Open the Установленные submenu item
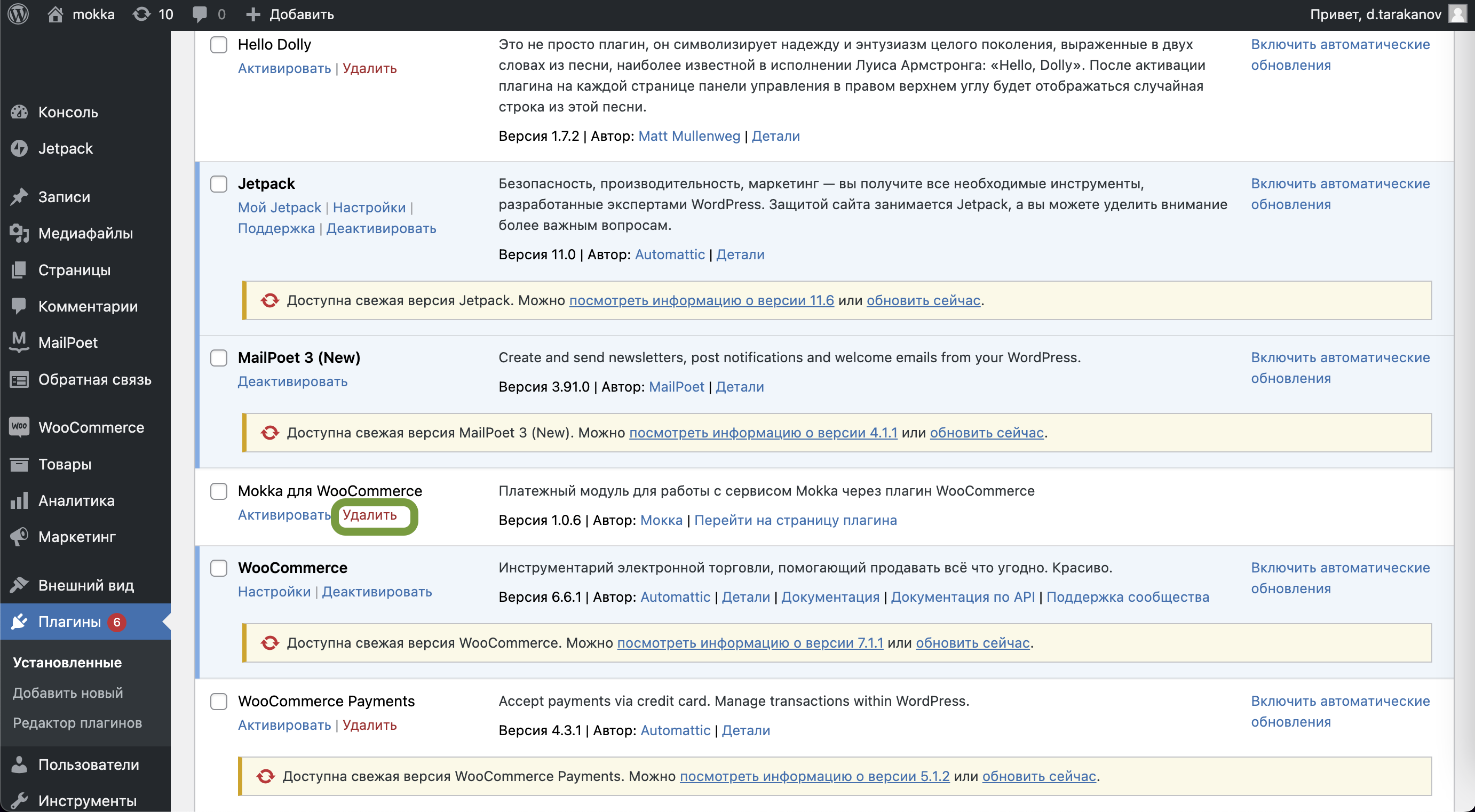The height and width of the screenshot is (812, 1475). point(67,663)
